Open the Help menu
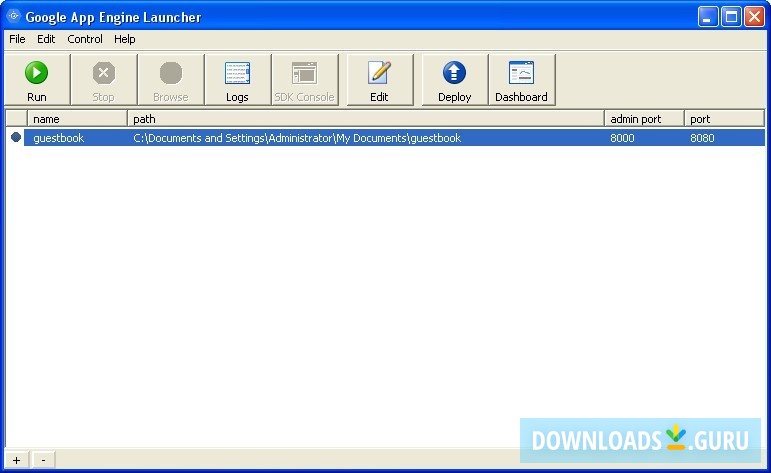The height and width of the screenshot is (473, 771). point(124,39)
